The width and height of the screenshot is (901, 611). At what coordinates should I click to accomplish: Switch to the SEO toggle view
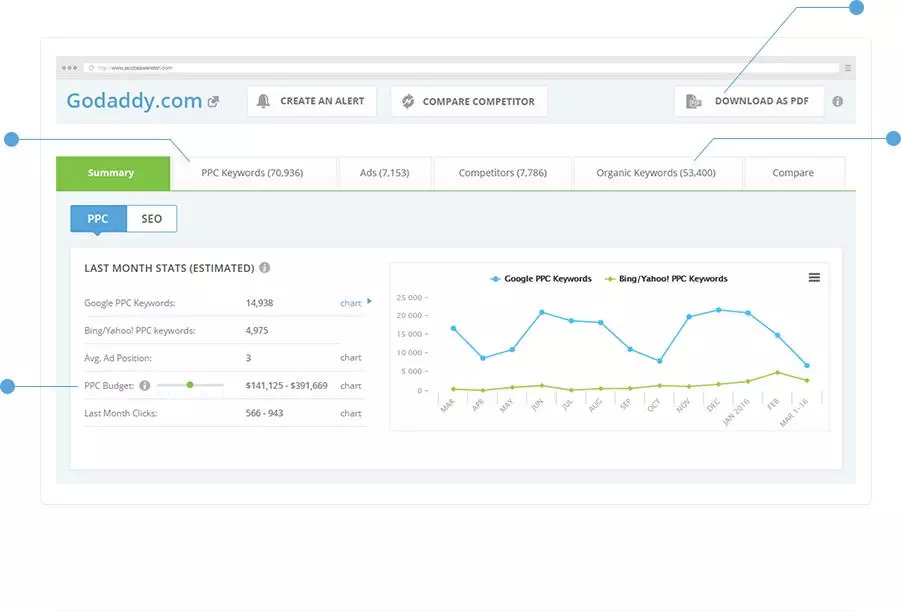coord(151,219)
